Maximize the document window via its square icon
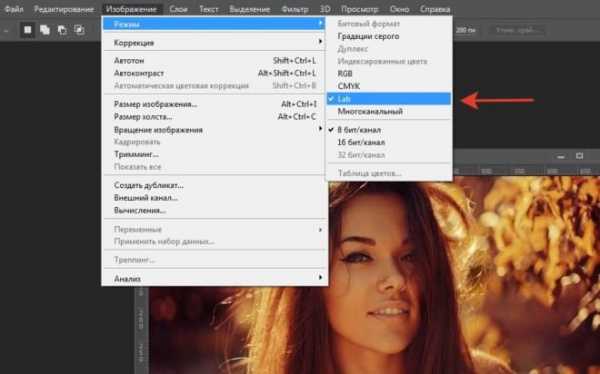Viewport: 600px width, 374px height. [580, 156]
